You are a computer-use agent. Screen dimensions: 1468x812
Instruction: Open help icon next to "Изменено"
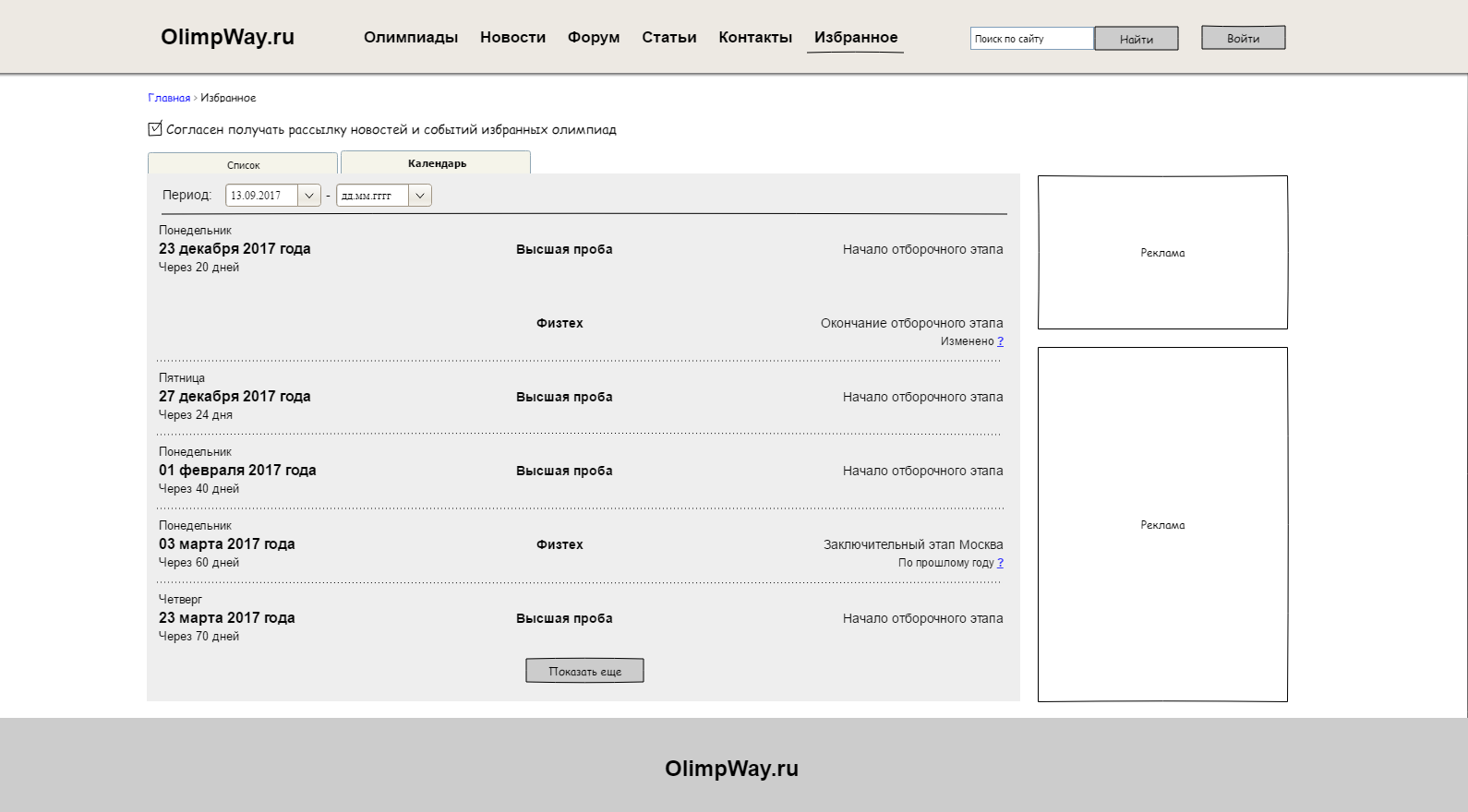coord(1000,341)
